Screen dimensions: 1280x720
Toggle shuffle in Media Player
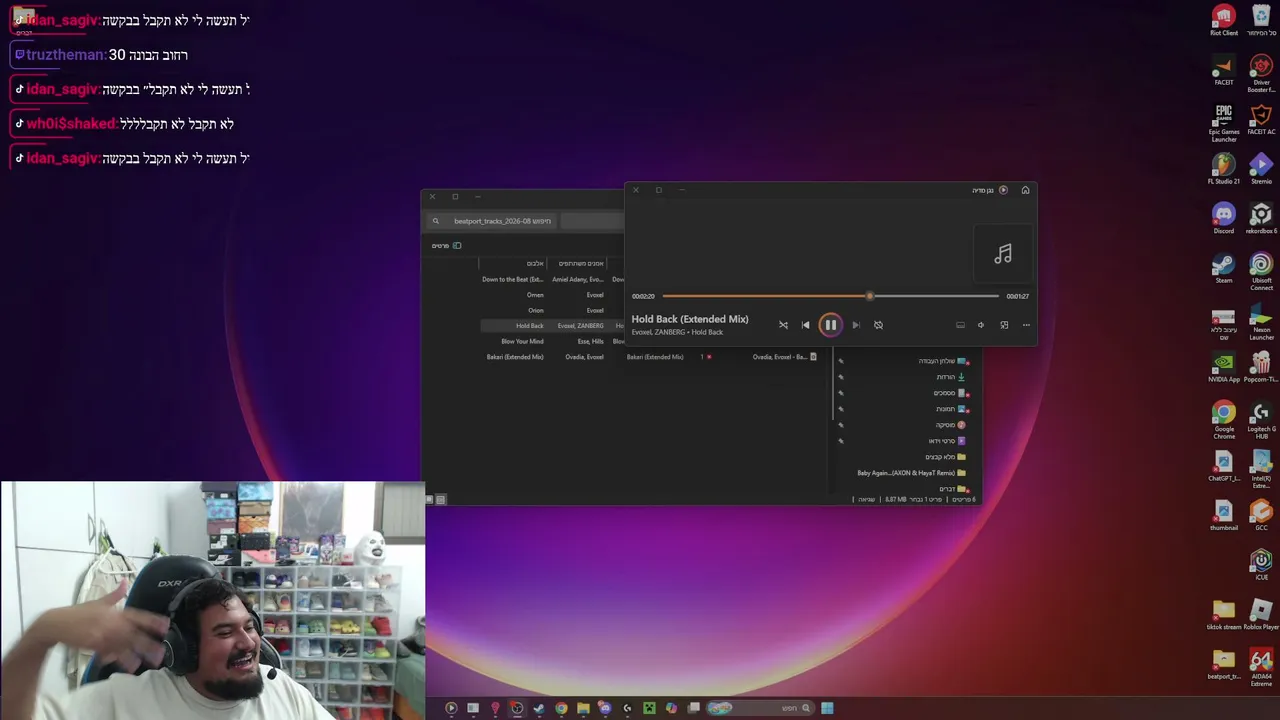tap(783, 325)
